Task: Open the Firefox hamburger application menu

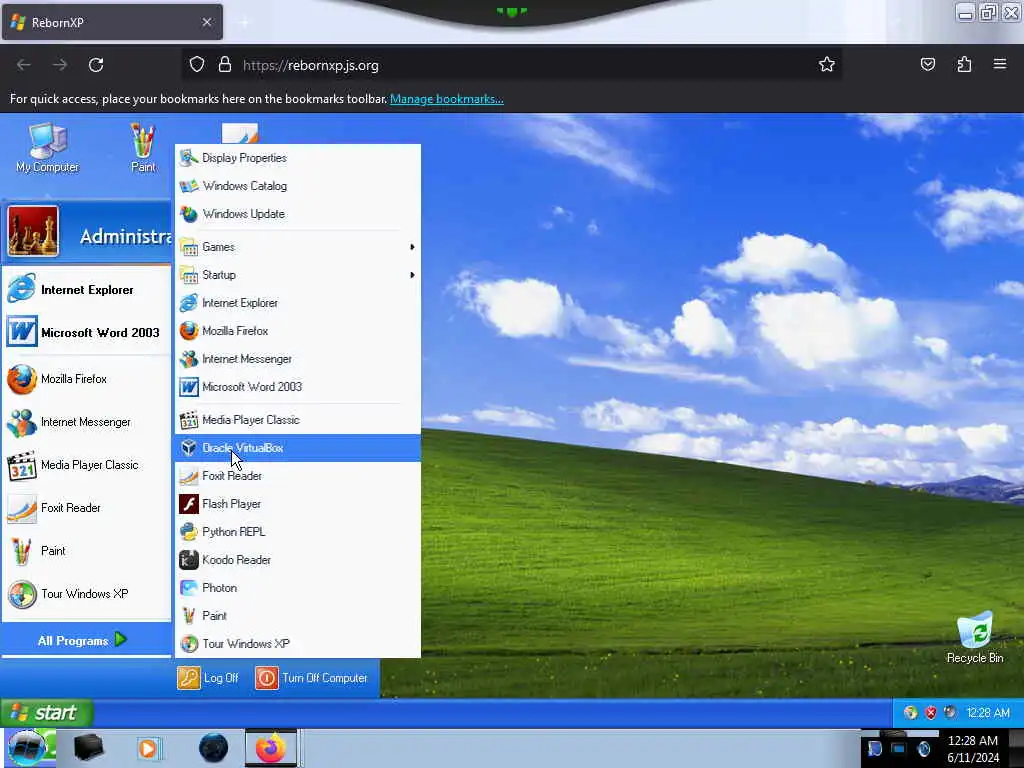Action: 1000,65
